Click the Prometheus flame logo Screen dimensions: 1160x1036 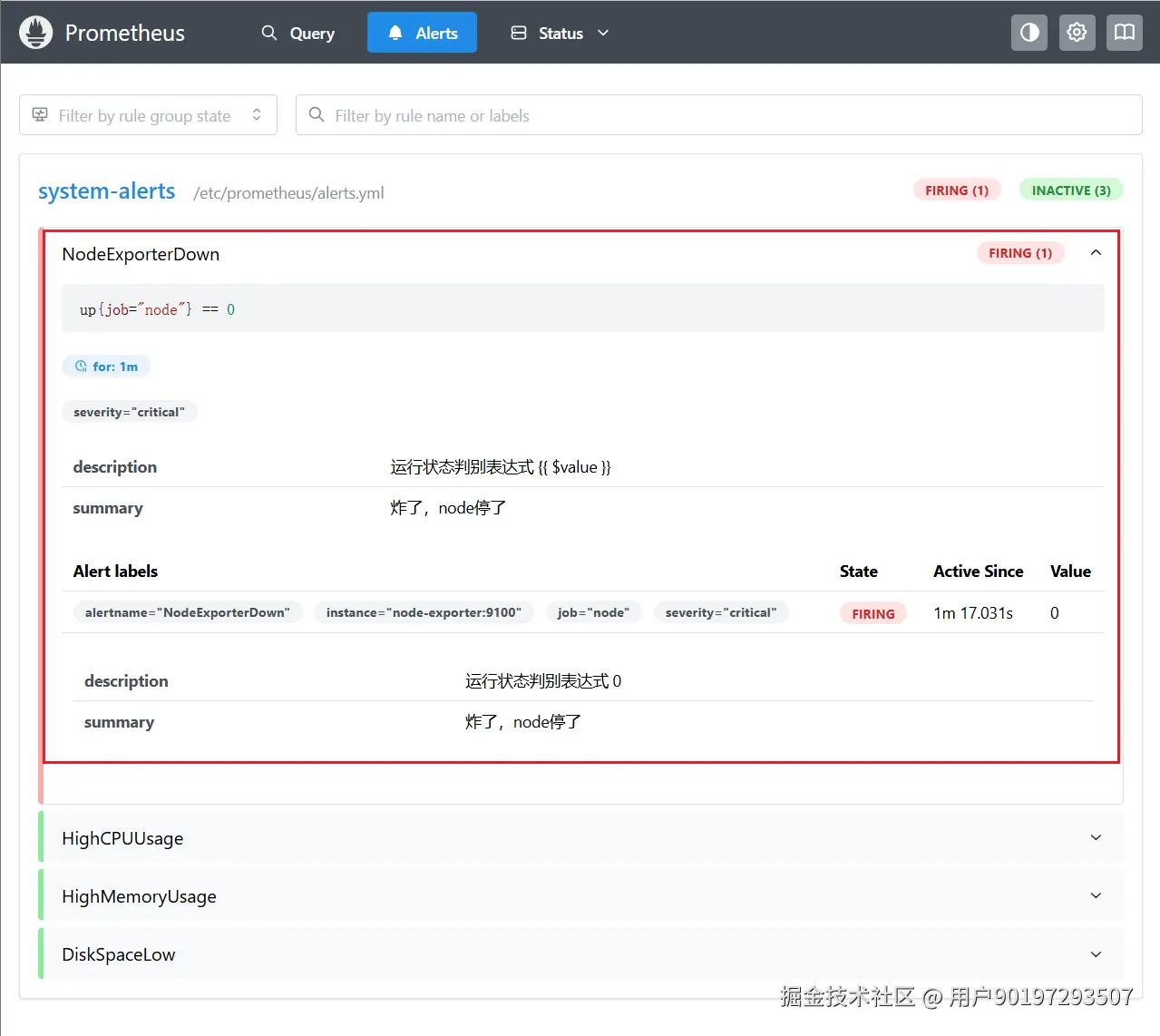click(x=36, y=33)
